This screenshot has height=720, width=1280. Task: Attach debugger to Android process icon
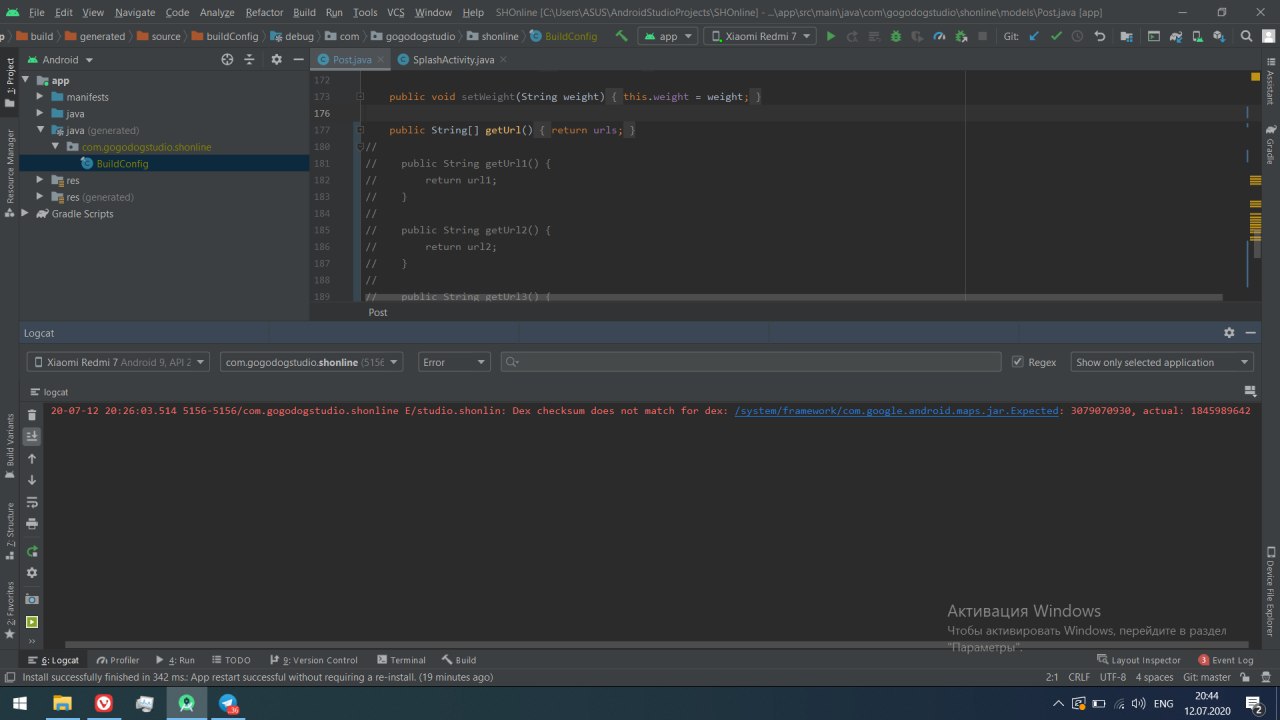coord(961,36)
